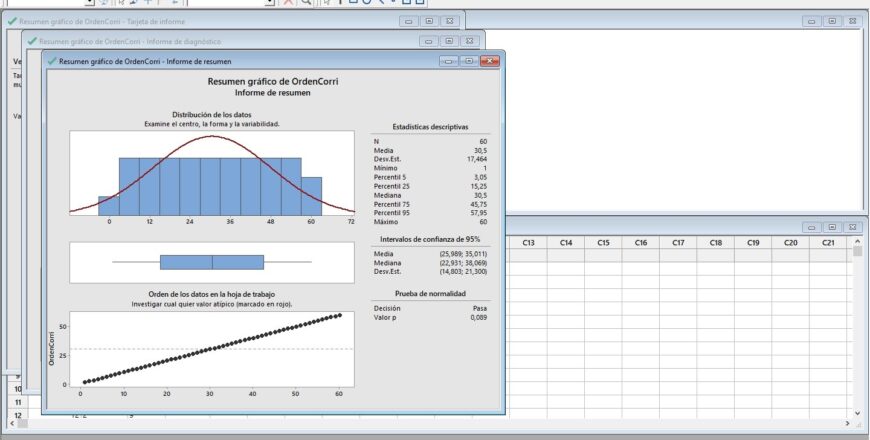Select column header C19
Viewport: 870px width, 440px height.
(x=753, y=242)
